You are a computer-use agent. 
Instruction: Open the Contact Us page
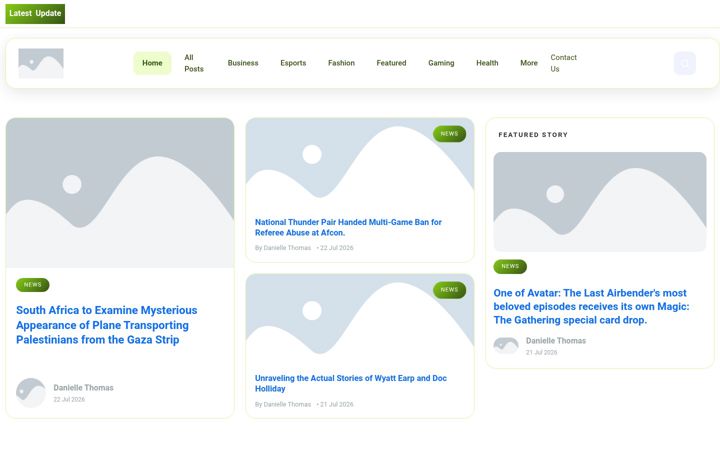click(x=563, y=63)
